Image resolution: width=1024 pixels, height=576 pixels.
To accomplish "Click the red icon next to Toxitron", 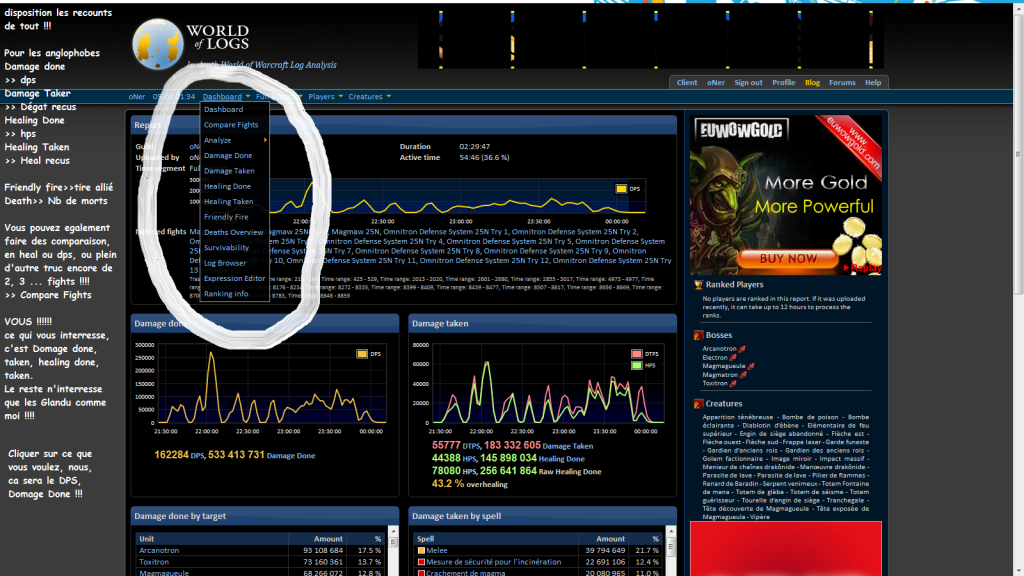I will pos(733,383).
